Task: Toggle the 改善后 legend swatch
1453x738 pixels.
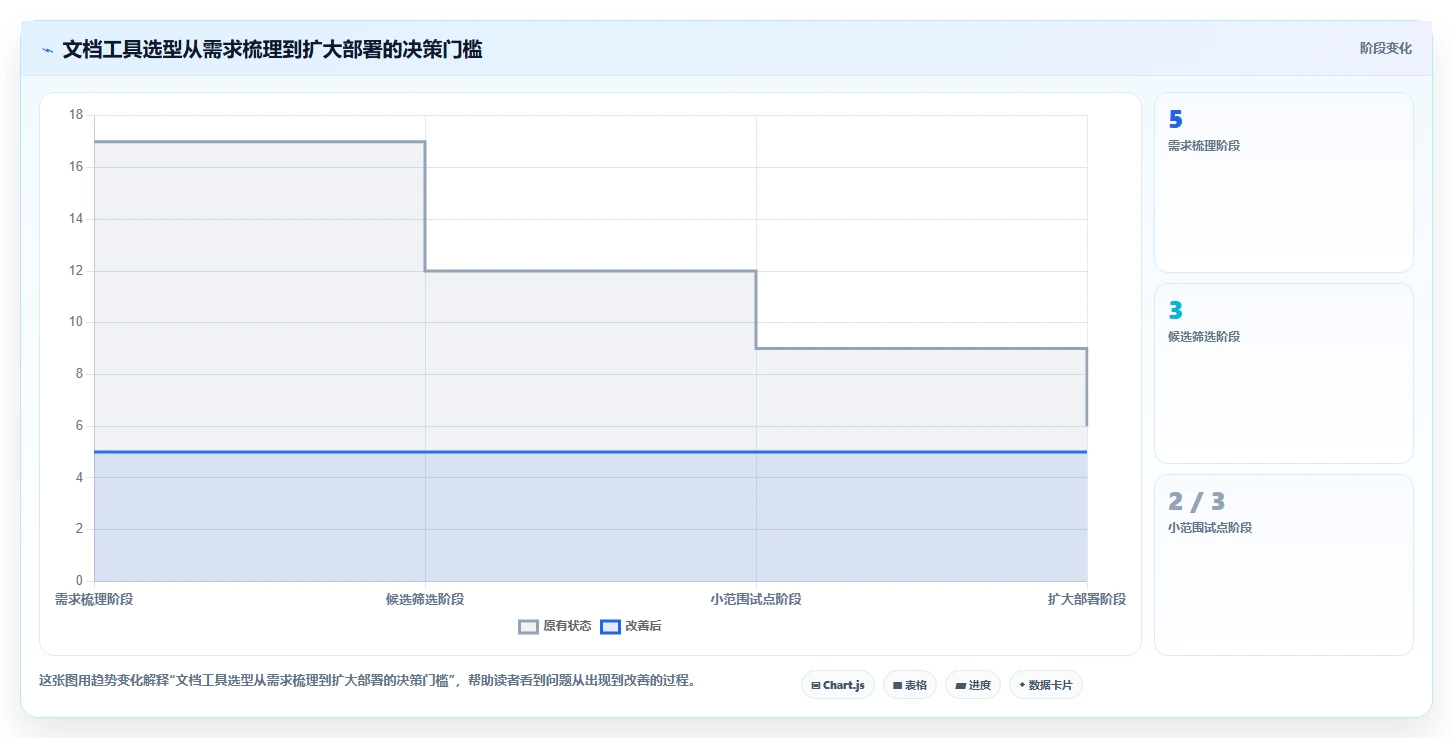Action: (610, 627)
